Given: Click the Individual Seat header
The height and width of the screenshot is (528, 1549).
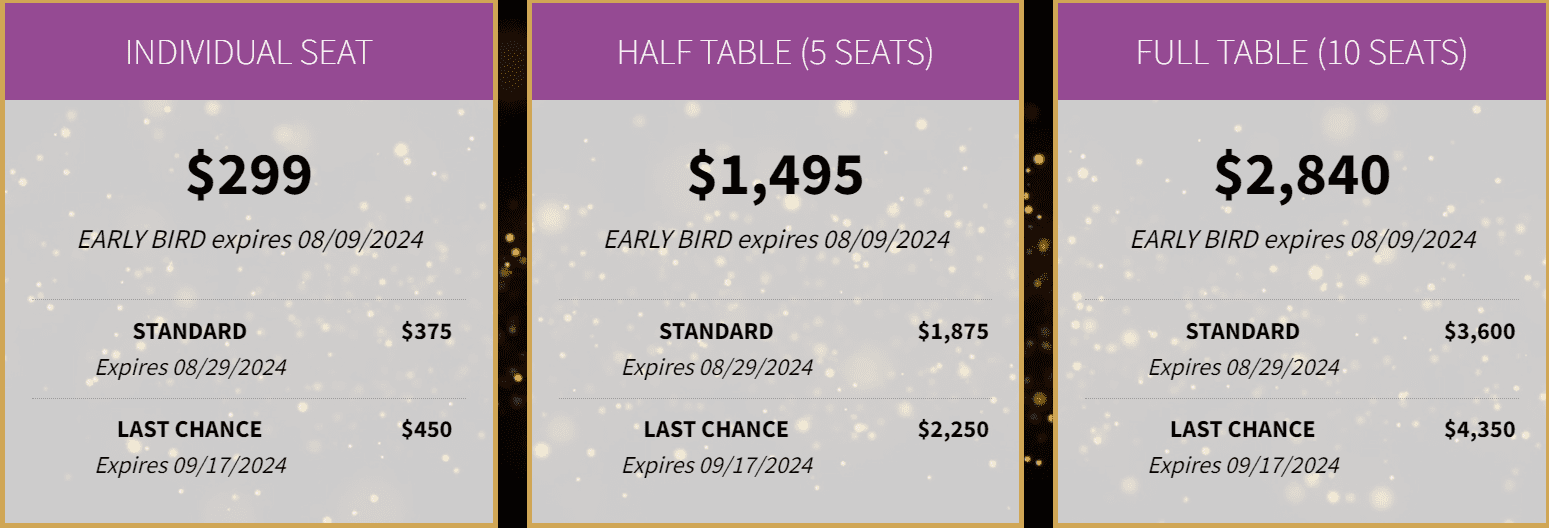Looking at the screenshot, I should pyautogui.click(x=249, y=52).
